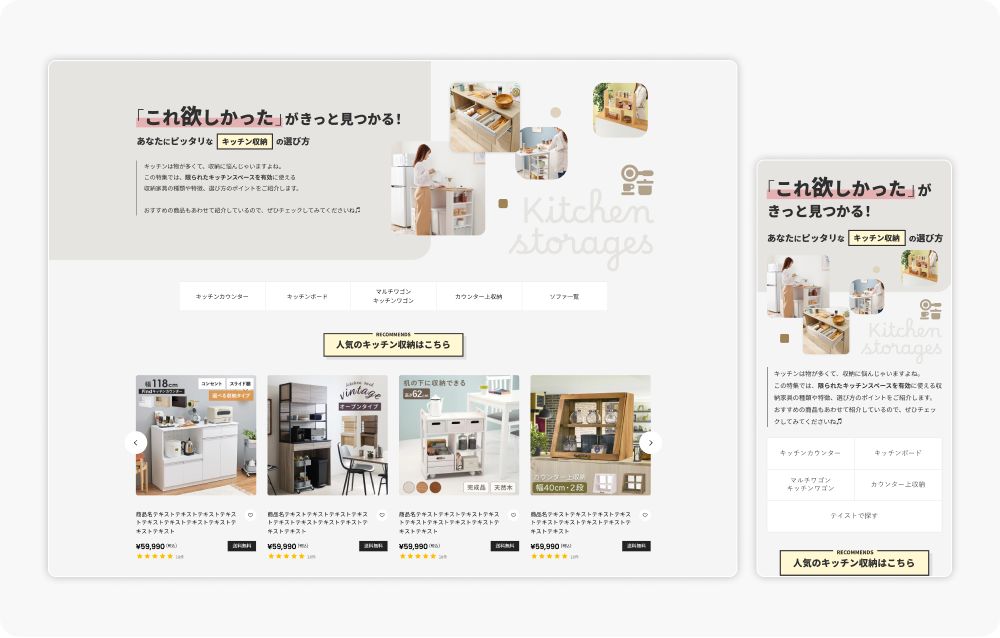Image resolution: width=1000 pixels, height=638 pixels.
Task: Tap キッチンボード in the mobile category grid
Action: (898, 453)
